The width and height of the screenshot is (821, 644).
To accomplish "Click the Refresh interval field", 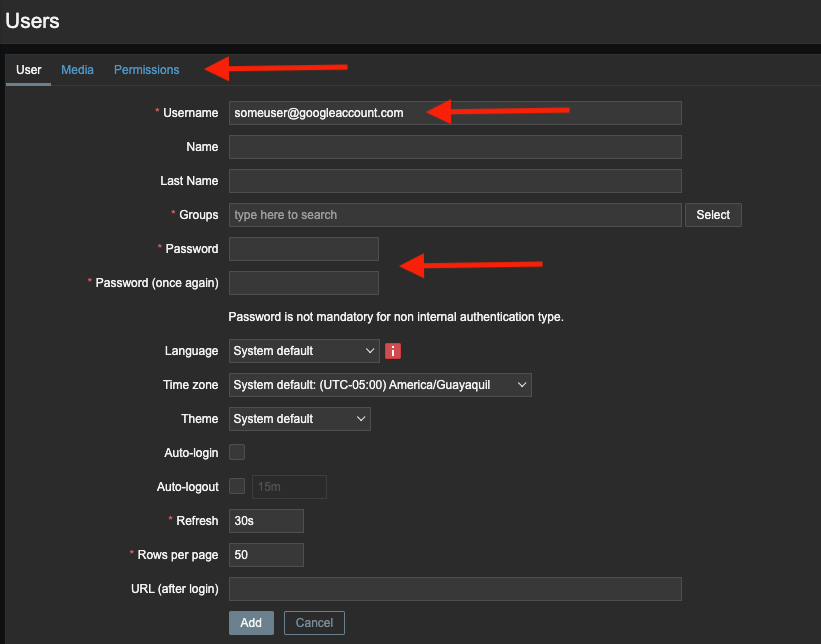I will 266,521.
